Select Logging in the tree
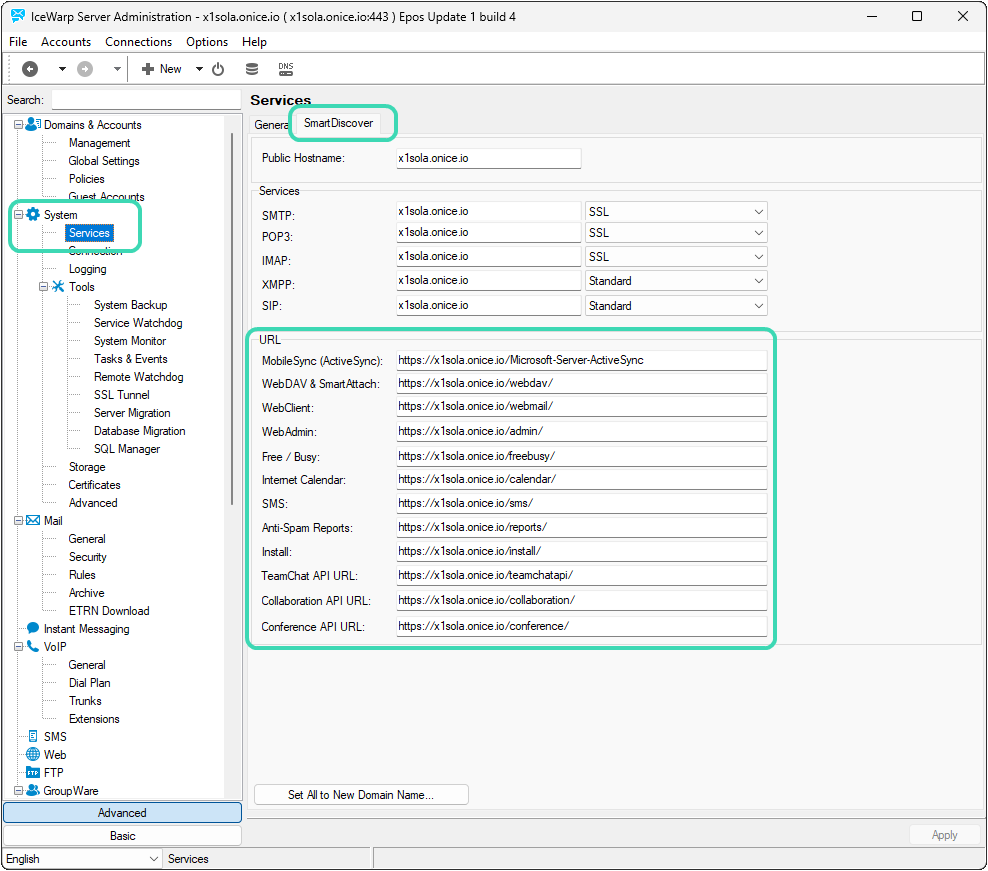This screenshot has height=871, width=988. click(87, 269)
